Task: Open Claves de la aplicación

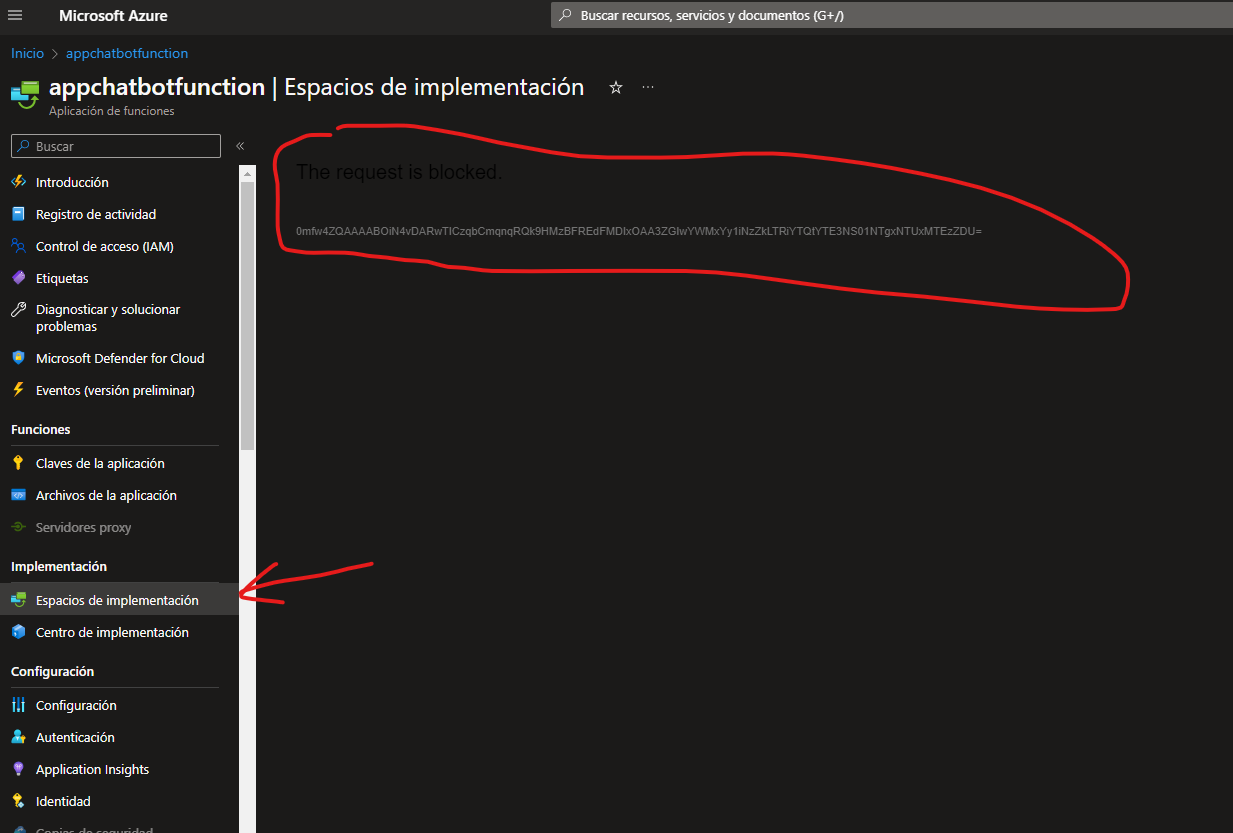Action: (100, 463)
